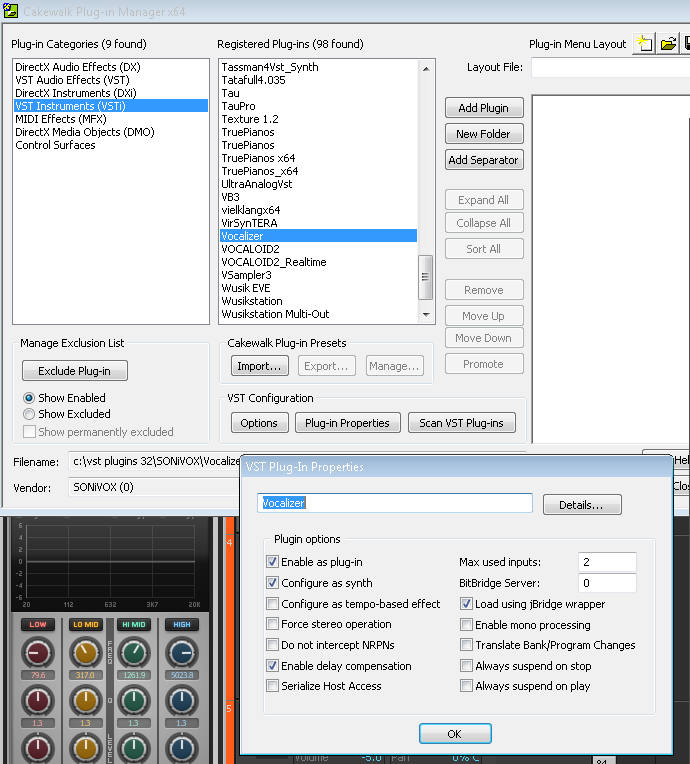This screenshot has width=690, height=764.
Task: Check Configure as tempo-based effect
Action: click(x=272, y=604)
